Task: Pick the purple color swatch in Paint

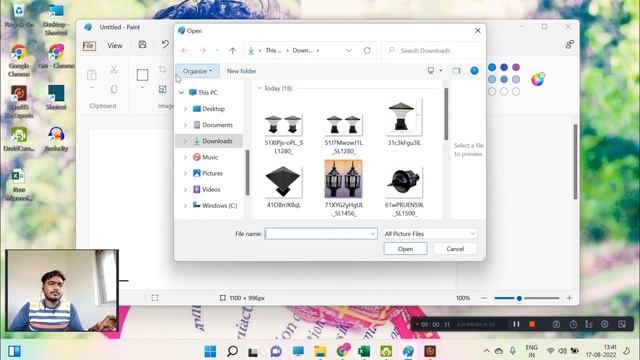Action: tap(516, 67)
